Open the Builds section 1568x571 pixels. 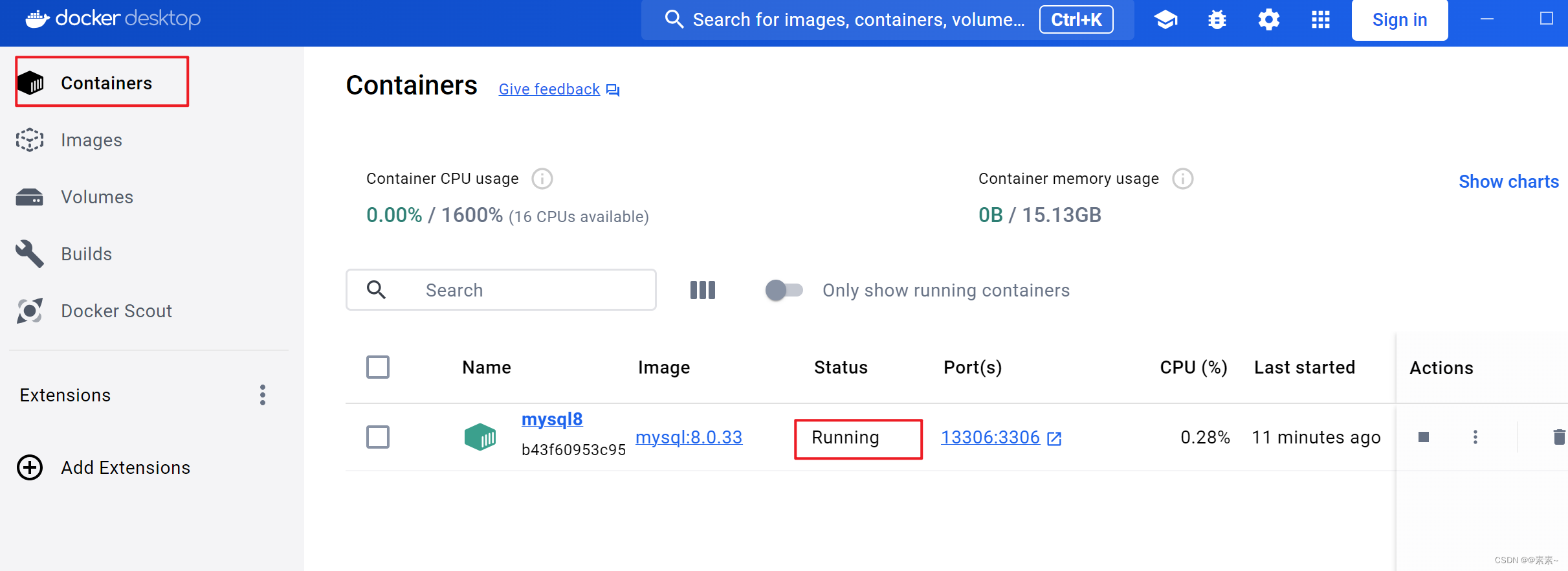(x=86, y=254)
